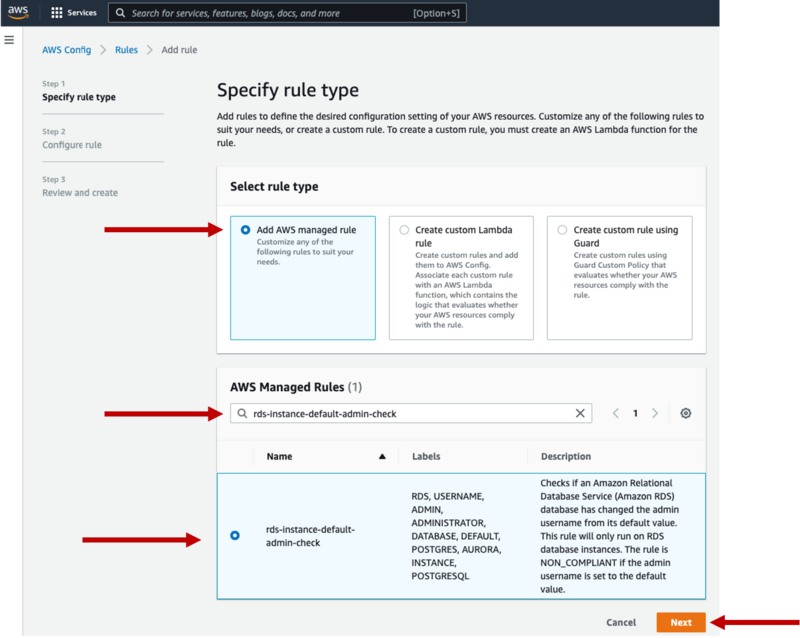800x638 pixels.
Task: Click the AWS logo
Action: point(18,12)
